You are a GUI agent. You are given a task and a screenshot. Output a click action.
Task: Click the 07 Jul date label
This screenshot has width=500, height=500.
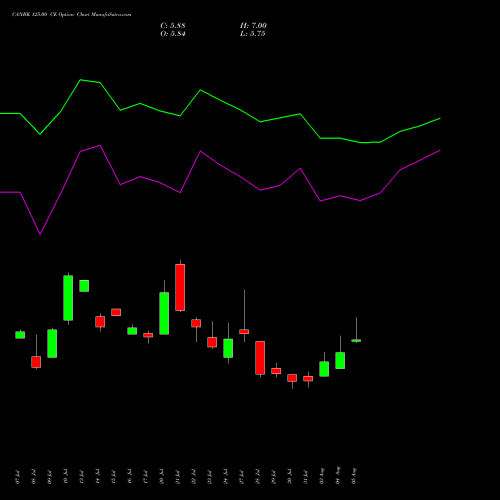point(17,477)
